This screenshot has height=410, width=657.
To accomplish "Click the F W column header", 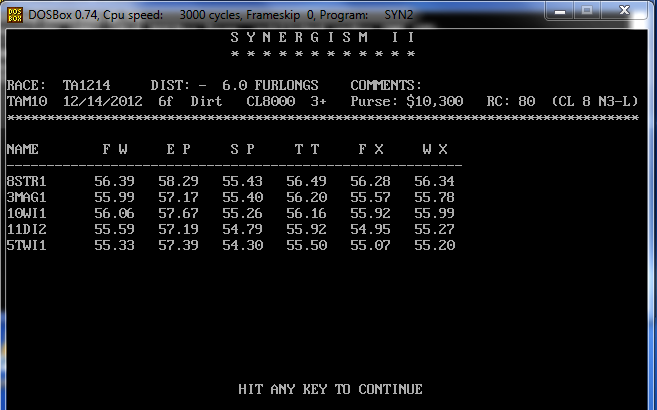I will pos(115,149).
